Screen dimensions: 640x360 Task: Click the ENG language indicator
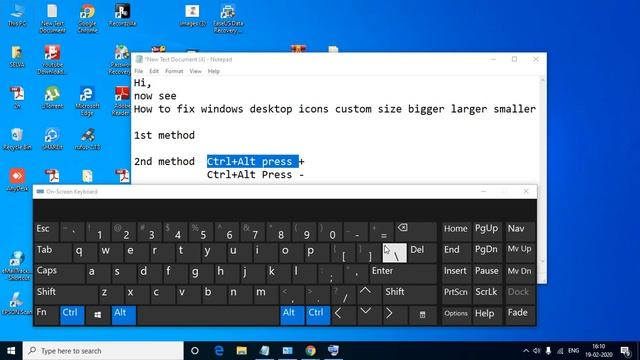click(x=573, y=351)
